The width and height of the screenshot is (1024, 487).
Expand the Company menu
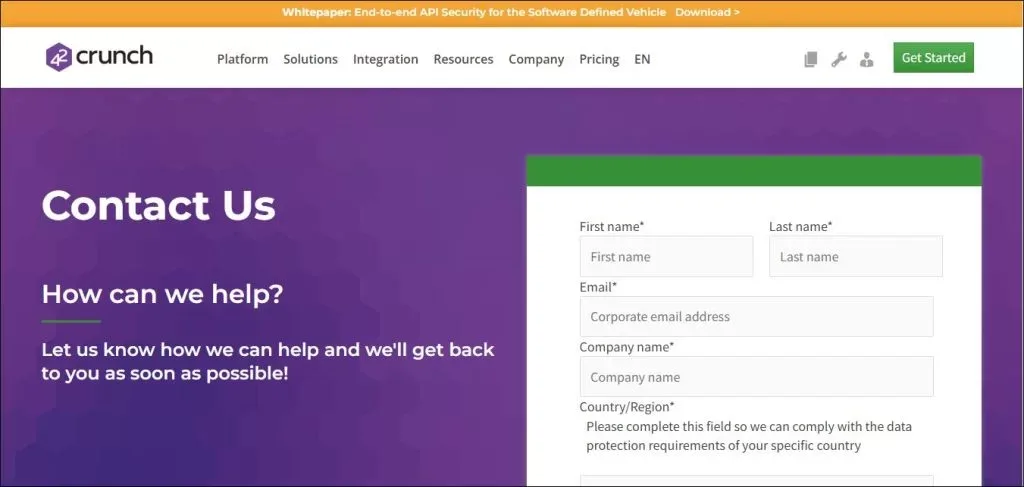click(536, 59)
